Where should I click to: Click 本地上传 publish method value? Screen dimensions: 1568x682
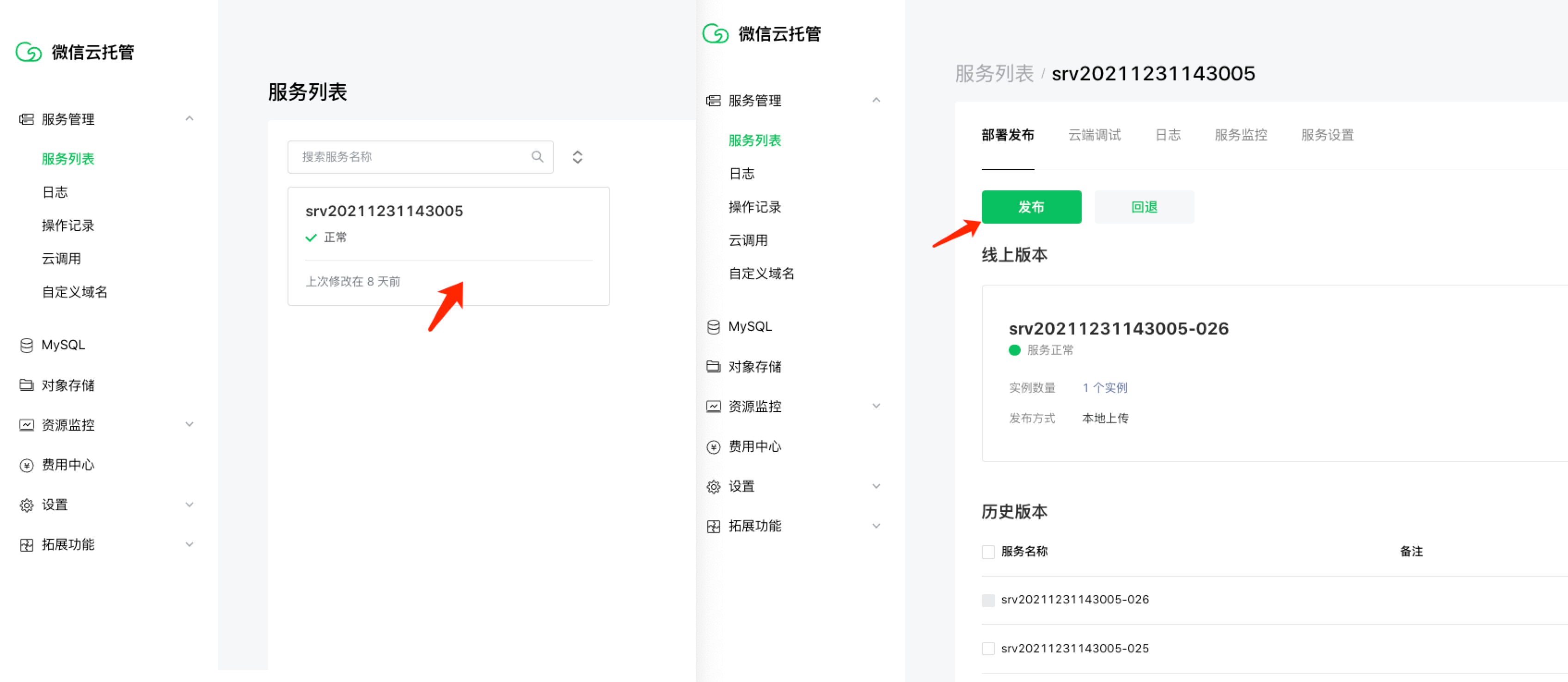click(x=1105, y=419)
